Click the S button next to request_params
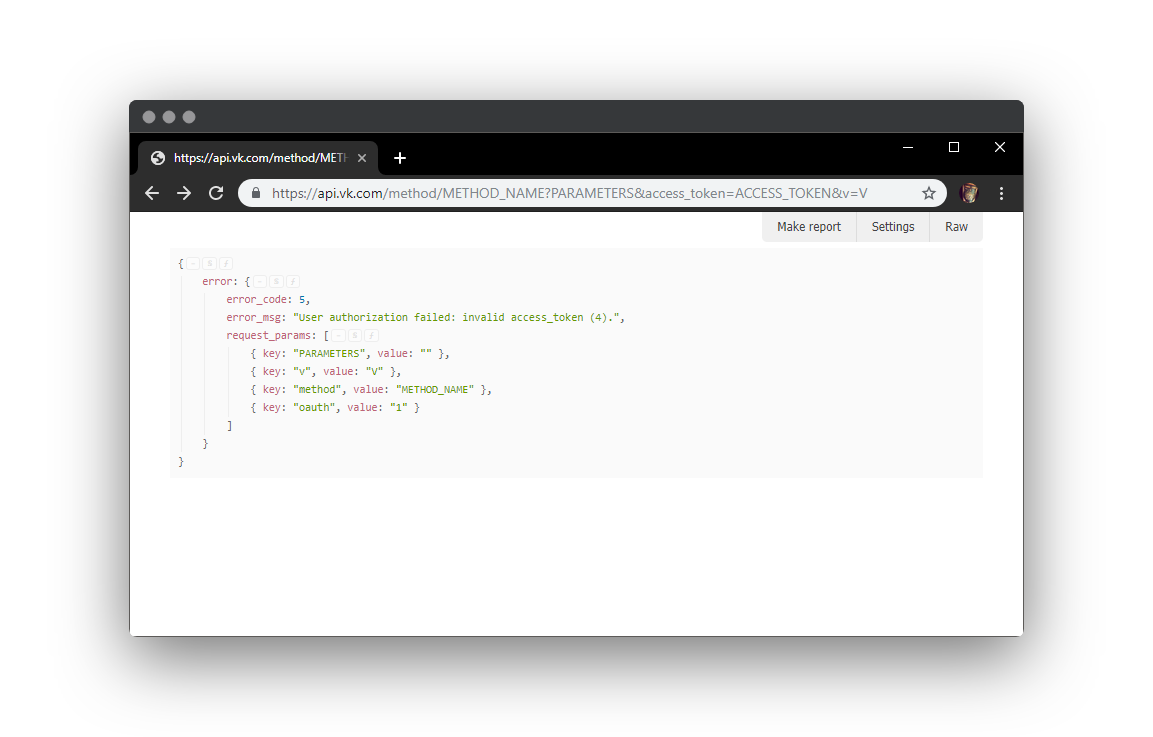The width and height of the screenshot is (1153, 737). 355,335
